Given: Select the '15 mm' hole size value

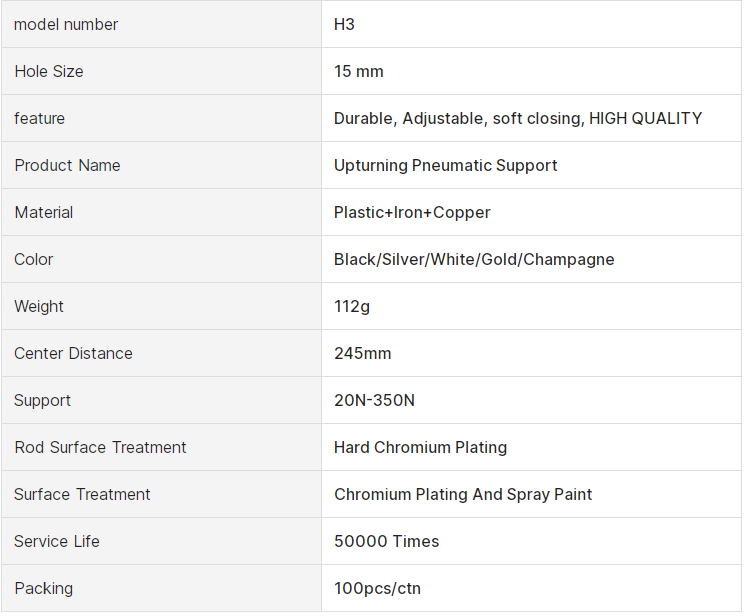Looking at the screenshot, I should (358, 71).
